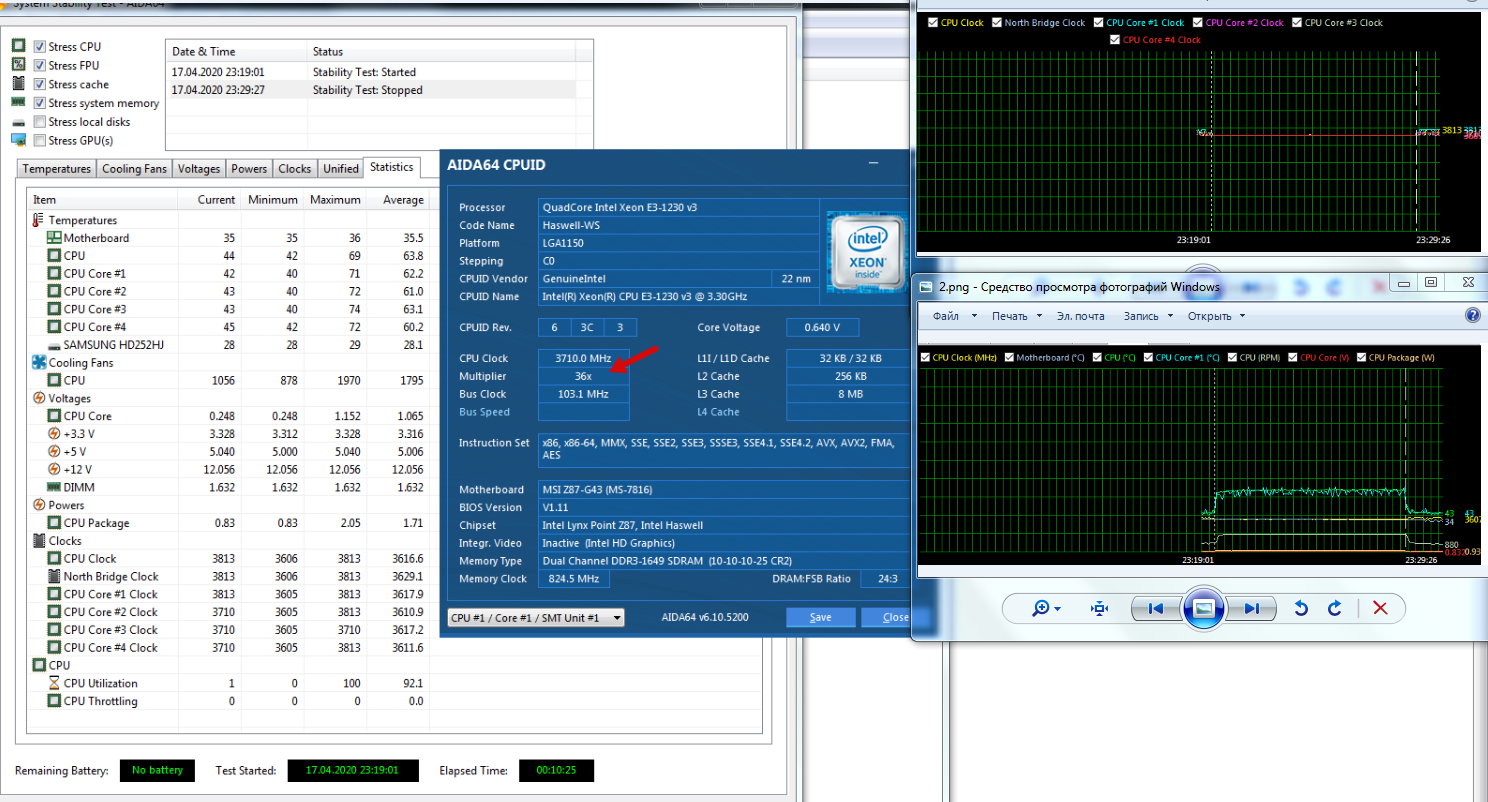Rotate the photo clockwise

(x=1334, y=608)
